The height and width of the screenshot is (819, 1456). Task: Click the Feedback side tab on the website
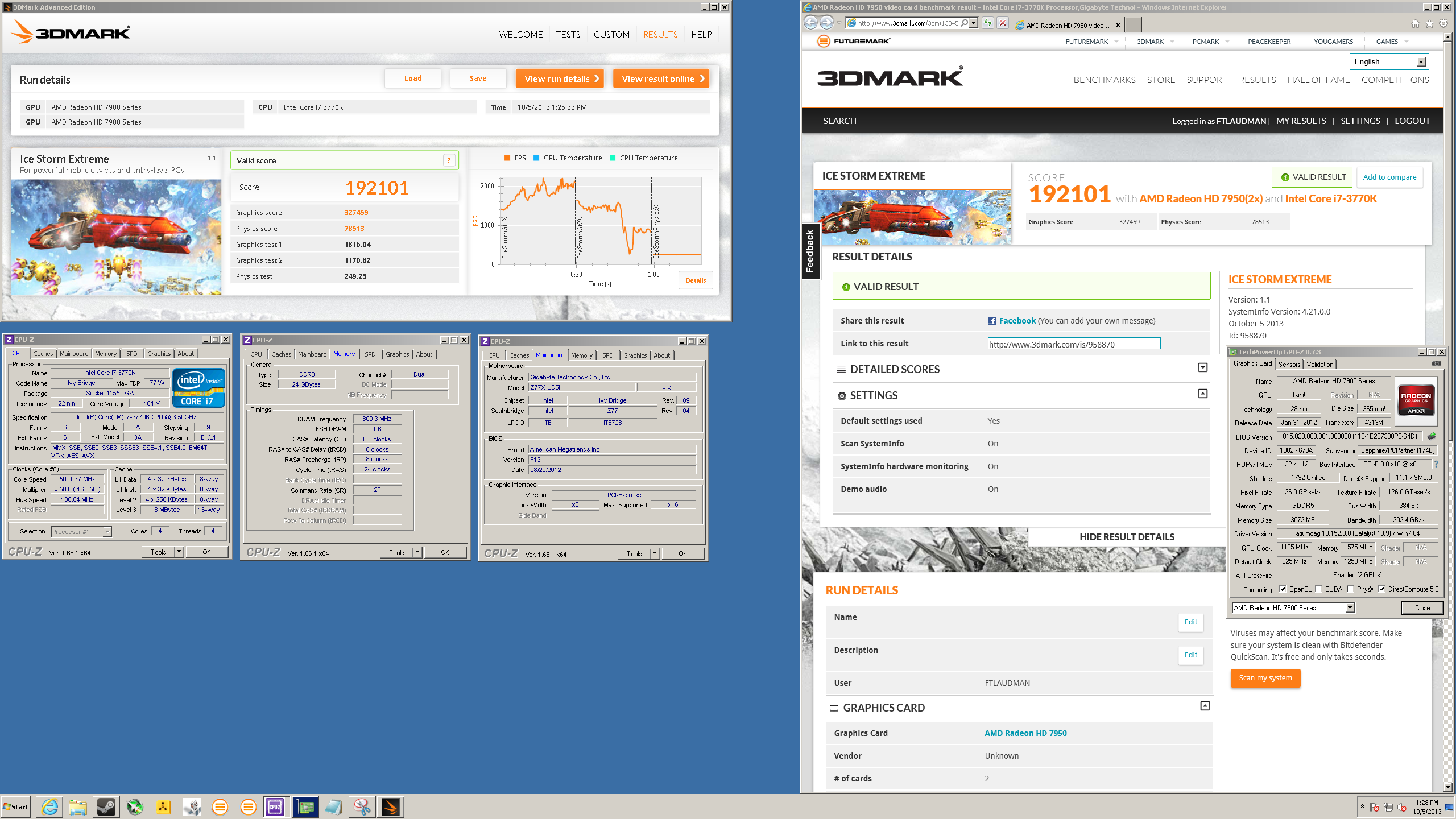pyautogui.click(x=810, y=251)
